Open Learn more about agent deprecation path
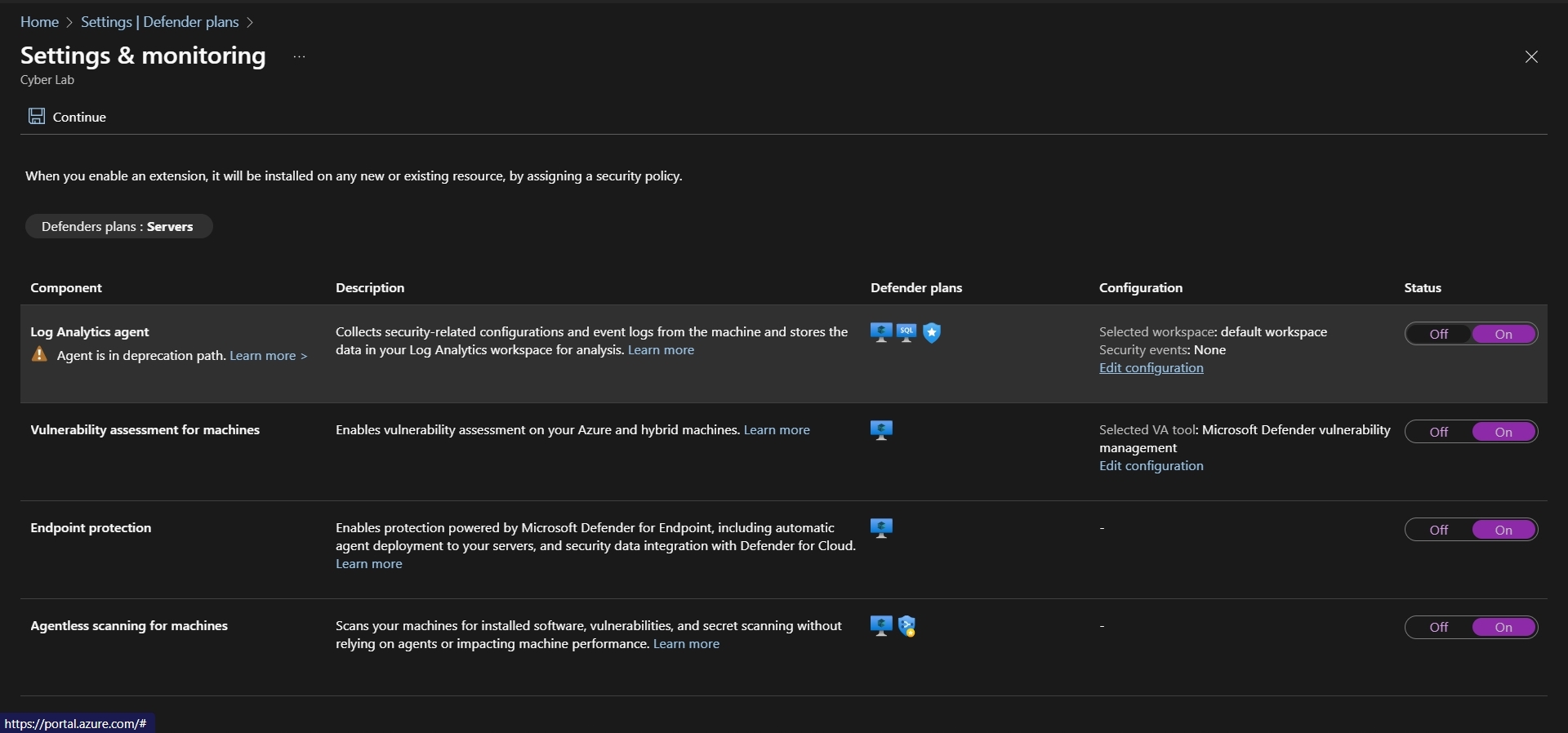Image resolution: width=1568 pixels, height=733 pixels. (x=269, y=355)
